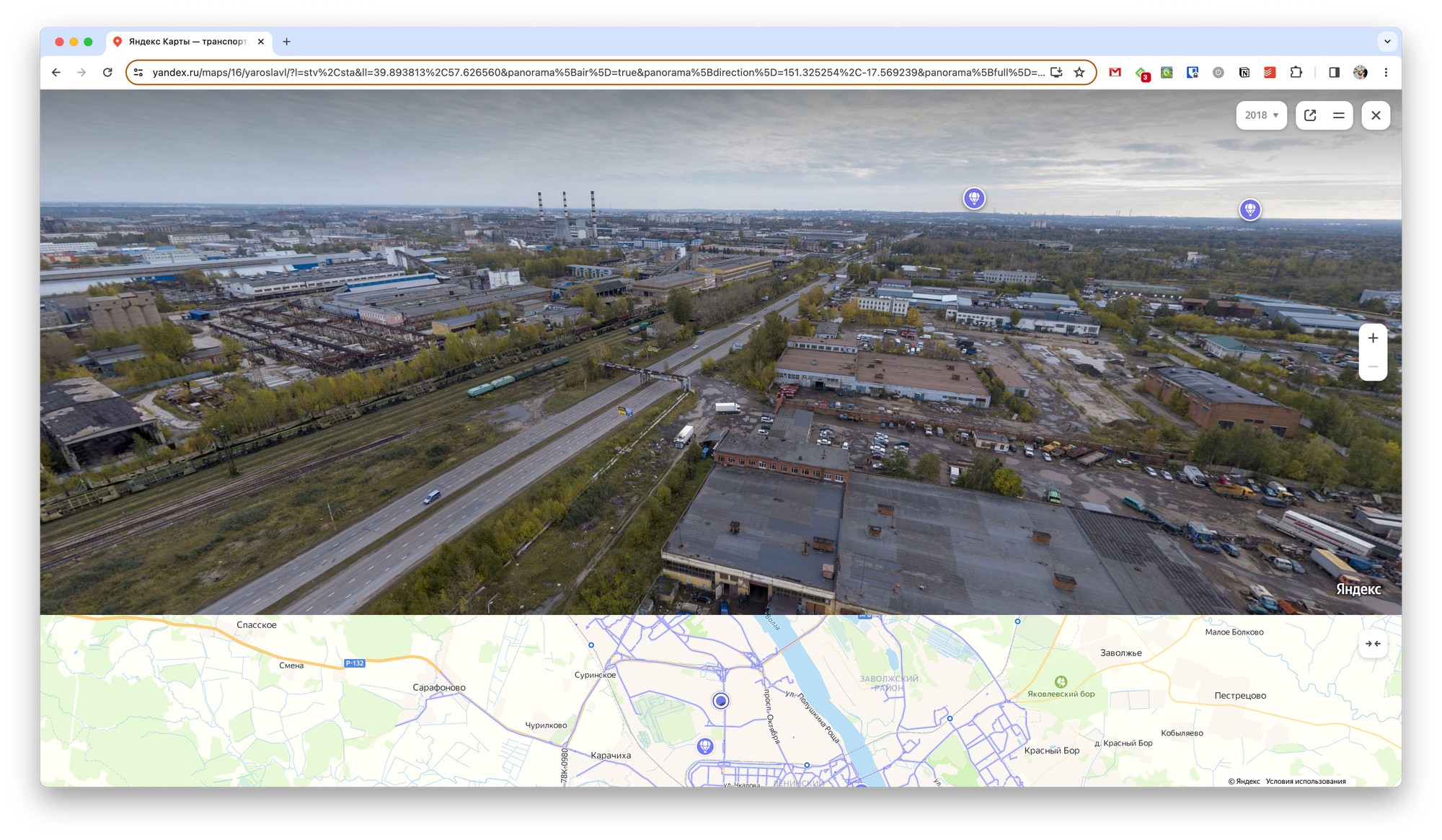
Task: Zoom out the panorama with minus
Action: (x=1373, y=367)
